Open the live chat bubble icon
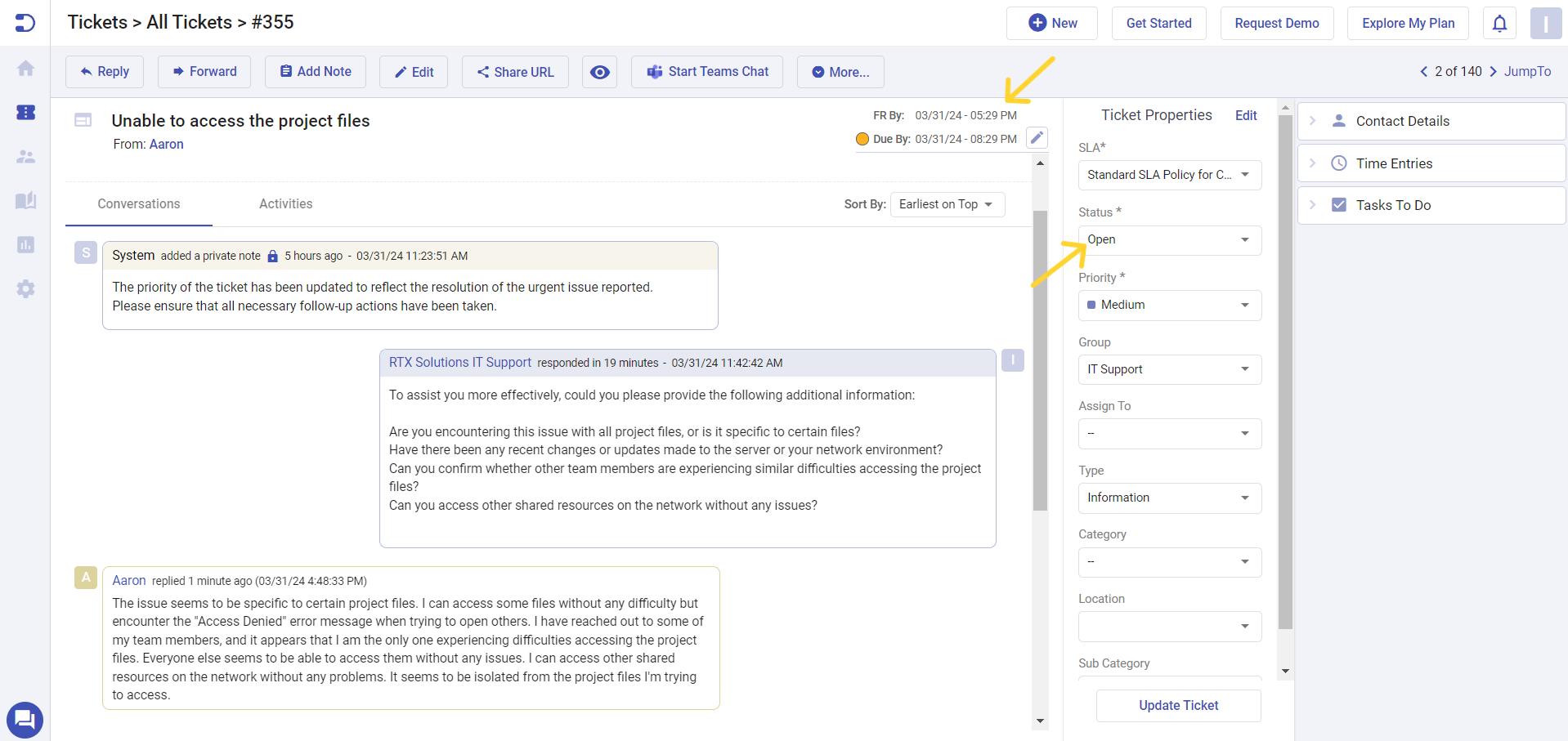This screenshot has height=741, width=1568. pyautogui.click(x=25, y=720)
